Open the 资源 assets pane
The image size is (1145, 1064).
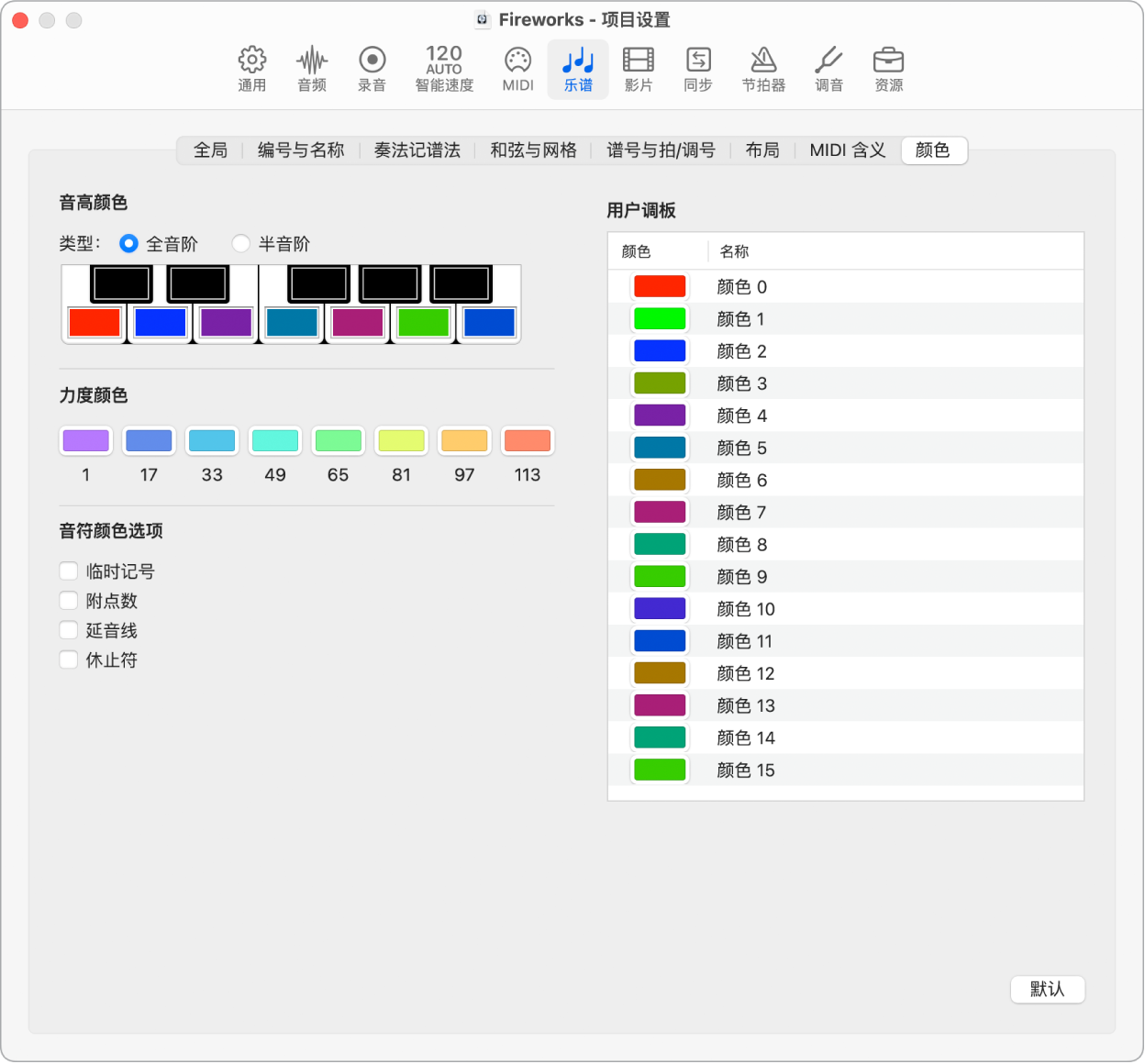click(888, 70)
